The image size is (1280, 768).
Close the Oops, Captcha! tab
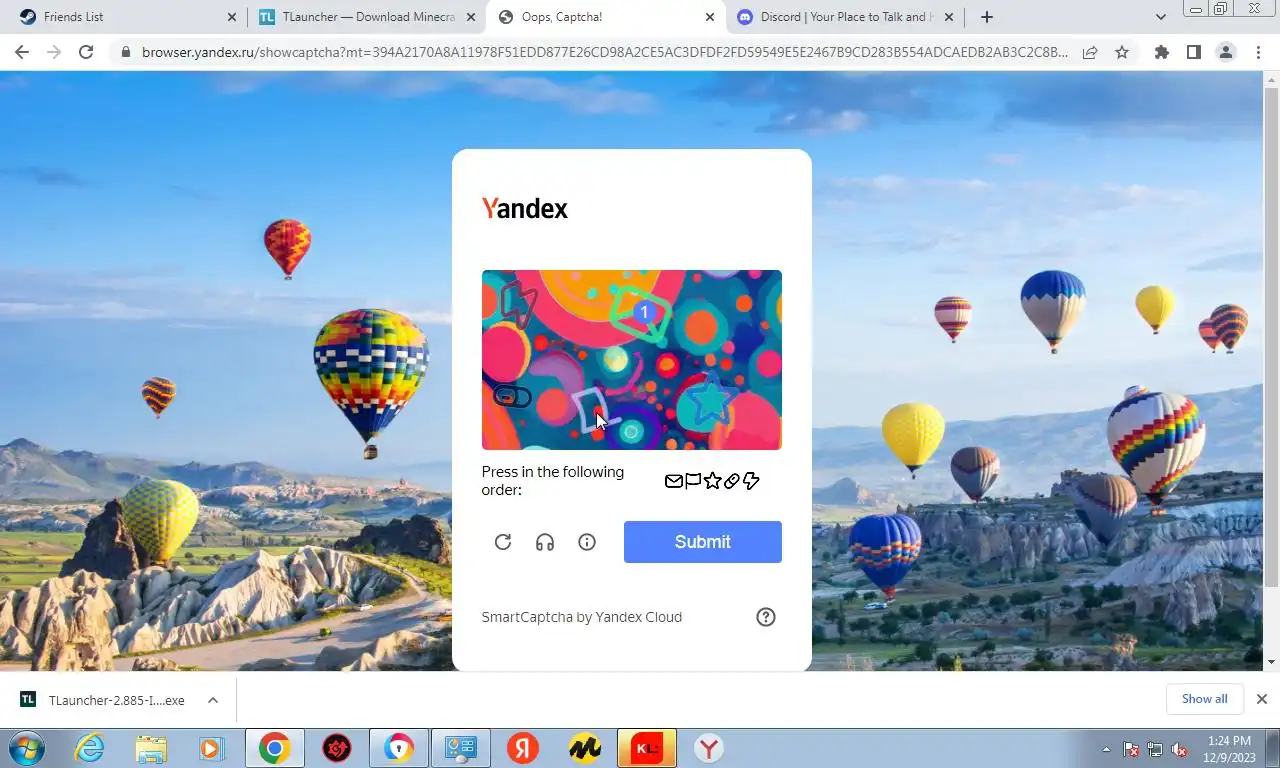[x=710, y=17]
